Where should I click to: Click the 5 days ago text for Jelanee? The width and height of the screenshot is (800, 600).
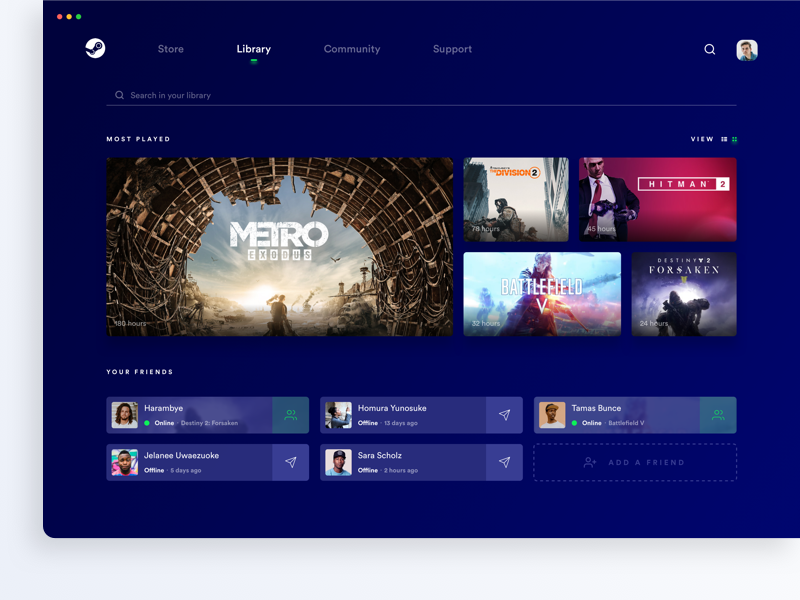point(185,470)
